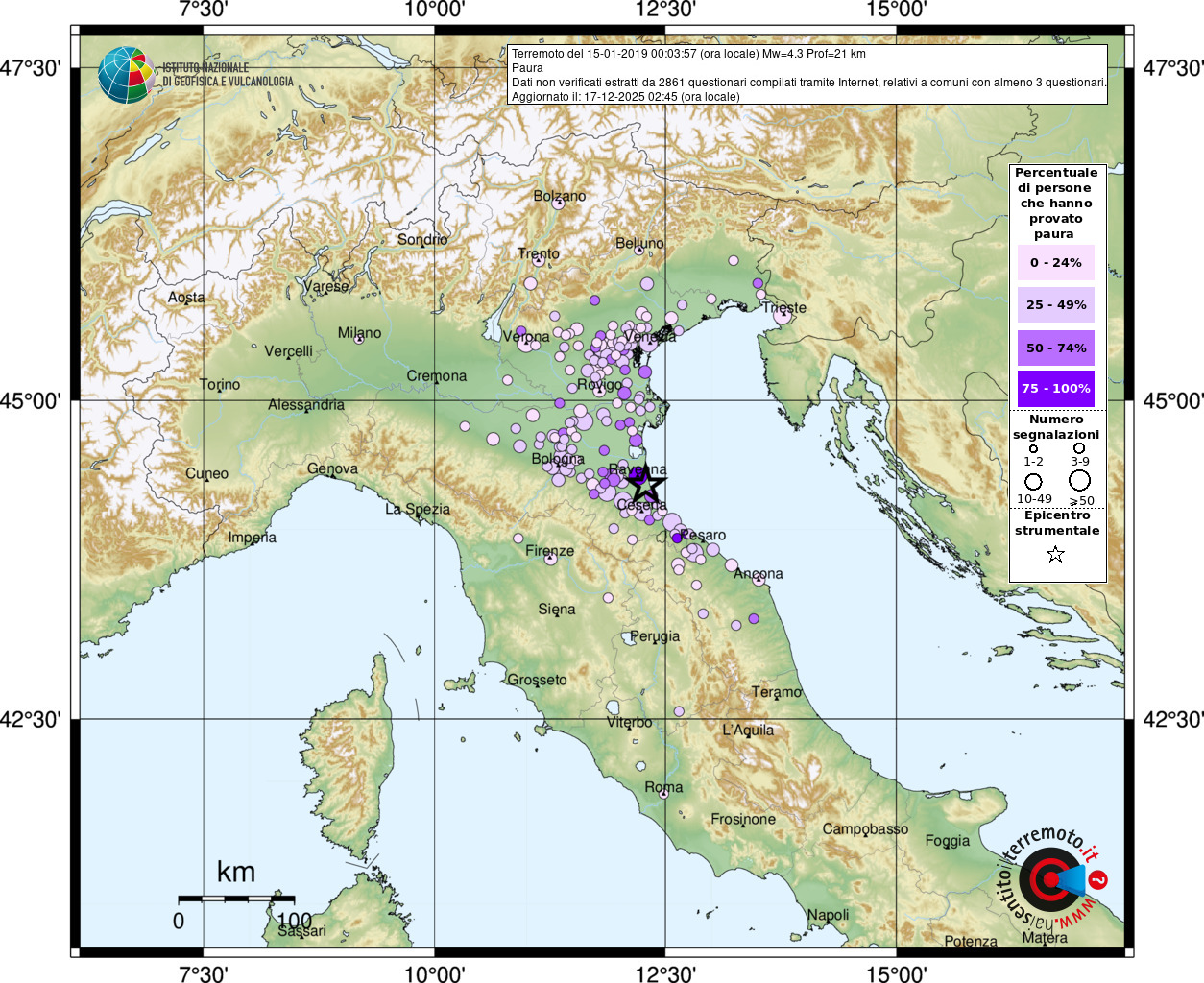
Task: Click the INGV globe logo
Action: point(126,75)
